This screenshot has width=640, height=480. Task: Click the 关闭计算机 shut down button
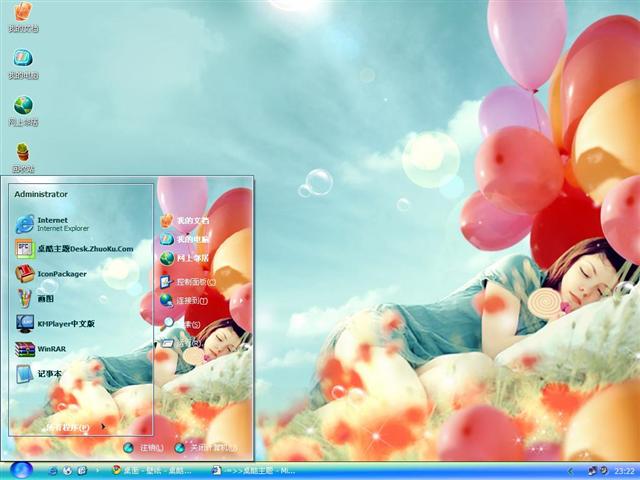pyautogui.click(x=206, y=448)
